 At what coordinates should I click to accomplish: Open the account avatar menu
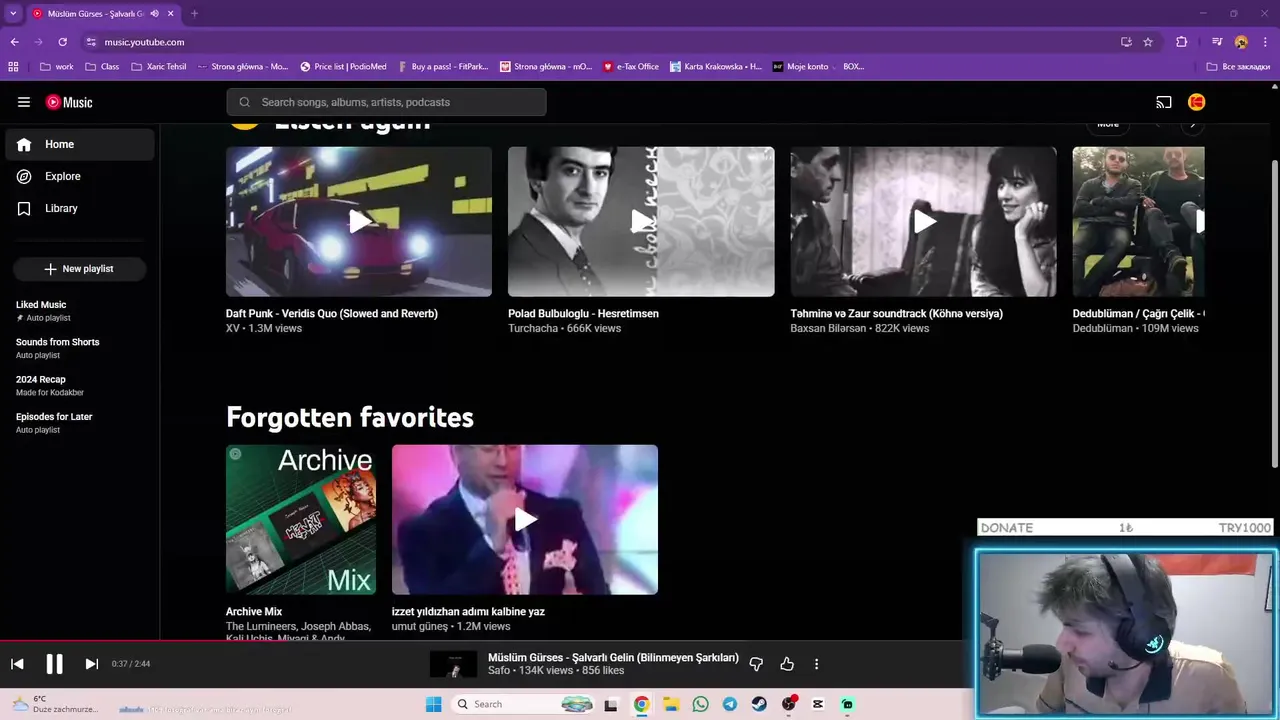coord(1197,102)
